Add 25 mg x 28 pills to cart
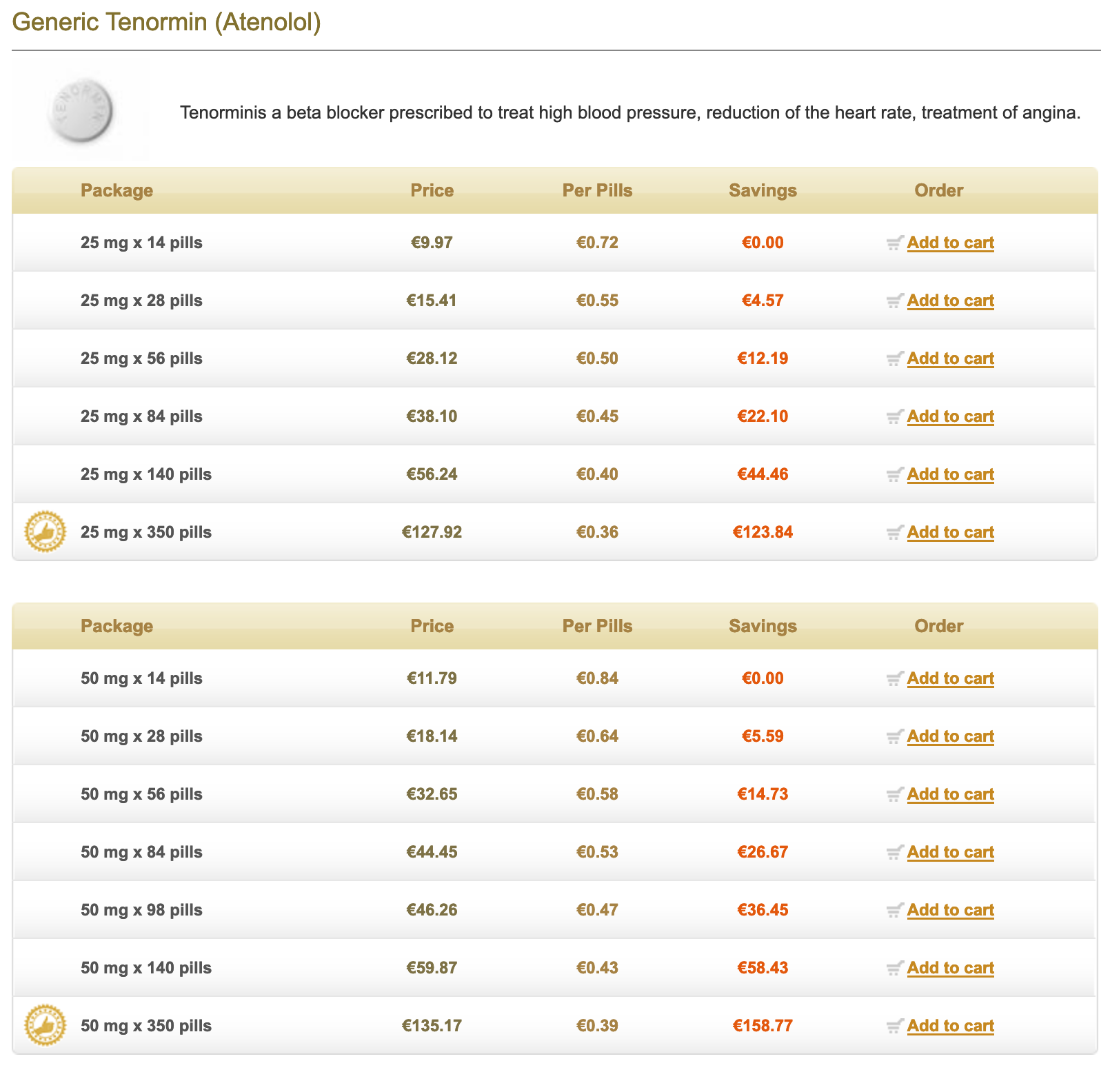Screen dimensions: 1110x1092 pyautogui.click(x=950, y=301)
